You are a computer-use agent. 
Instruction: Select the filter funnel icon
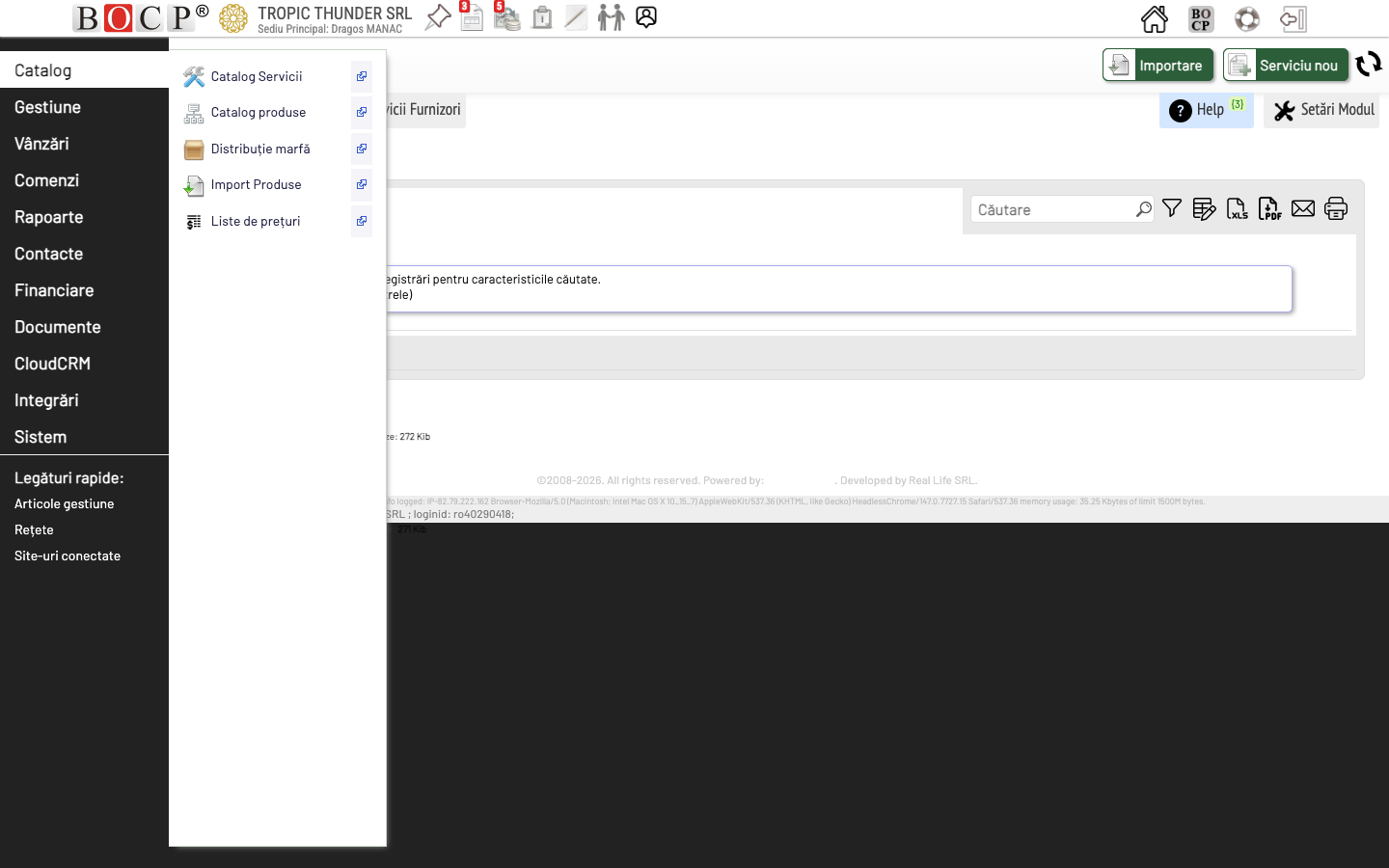point(1171,208)
